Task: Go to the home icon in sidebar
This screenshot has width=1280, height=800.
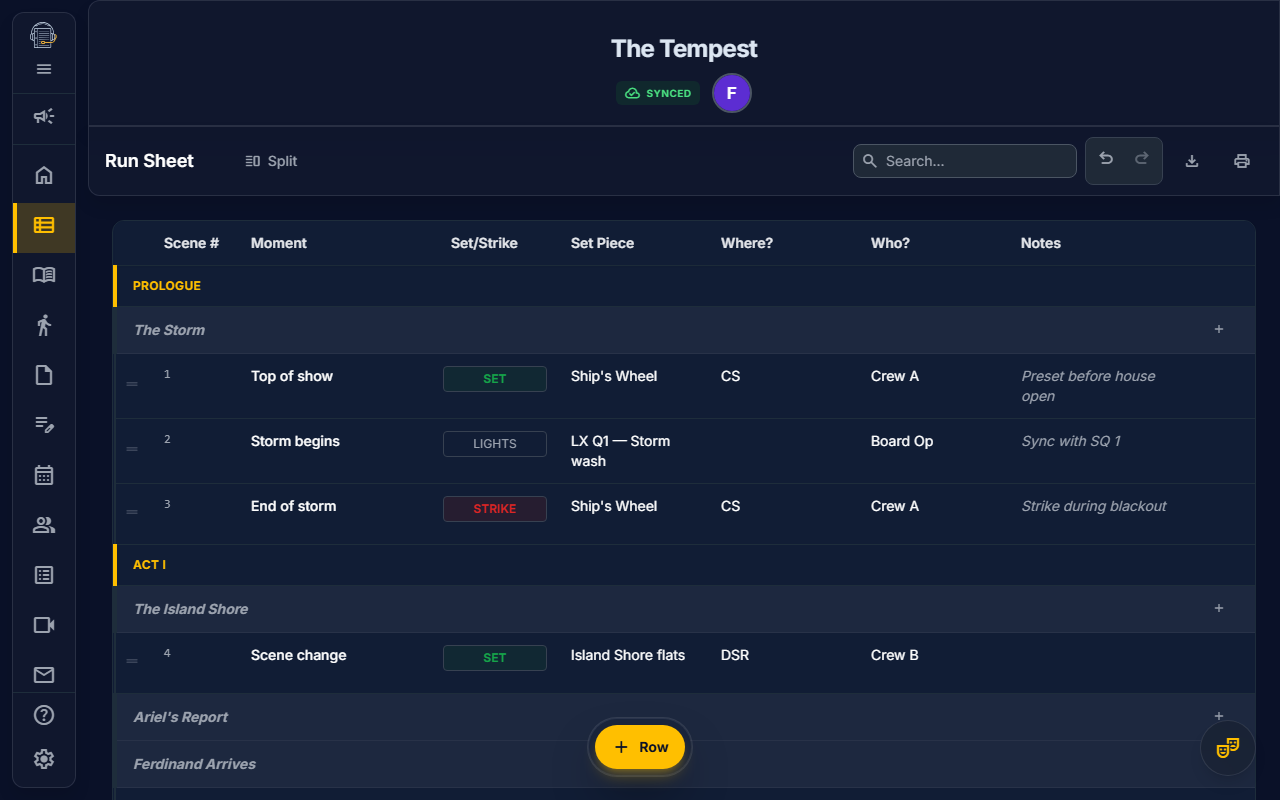Action: point(44,175)
